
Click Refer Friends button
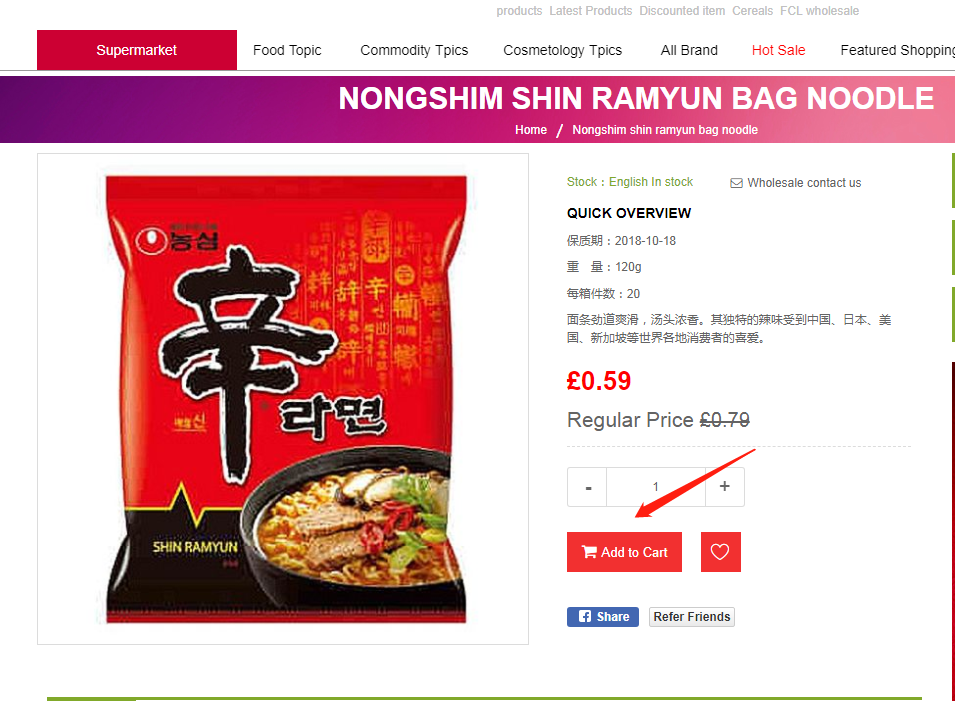coord(692,616)
